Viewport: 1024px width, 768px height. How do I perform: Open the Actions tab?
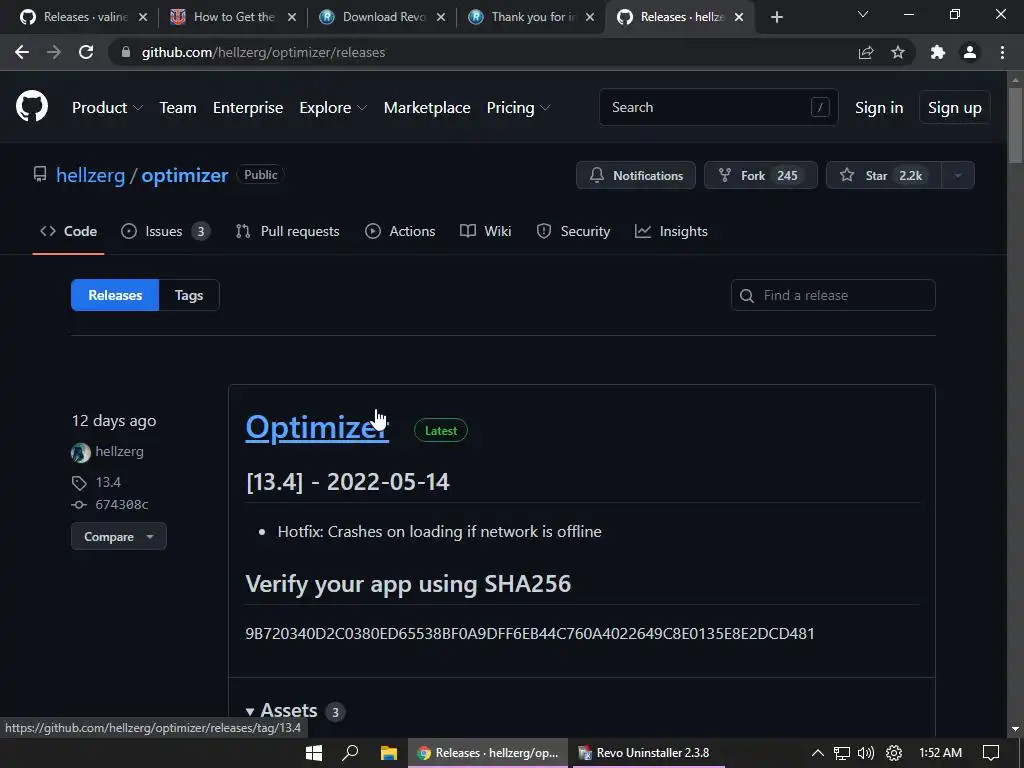[x=400, y=231]
